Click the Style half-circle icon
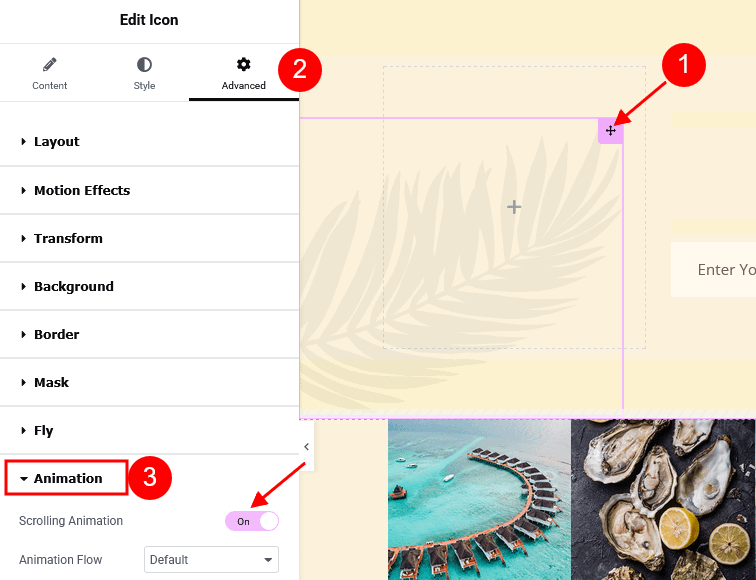The height and width of the screenshot is (580, 756). (x=144, y=64)
